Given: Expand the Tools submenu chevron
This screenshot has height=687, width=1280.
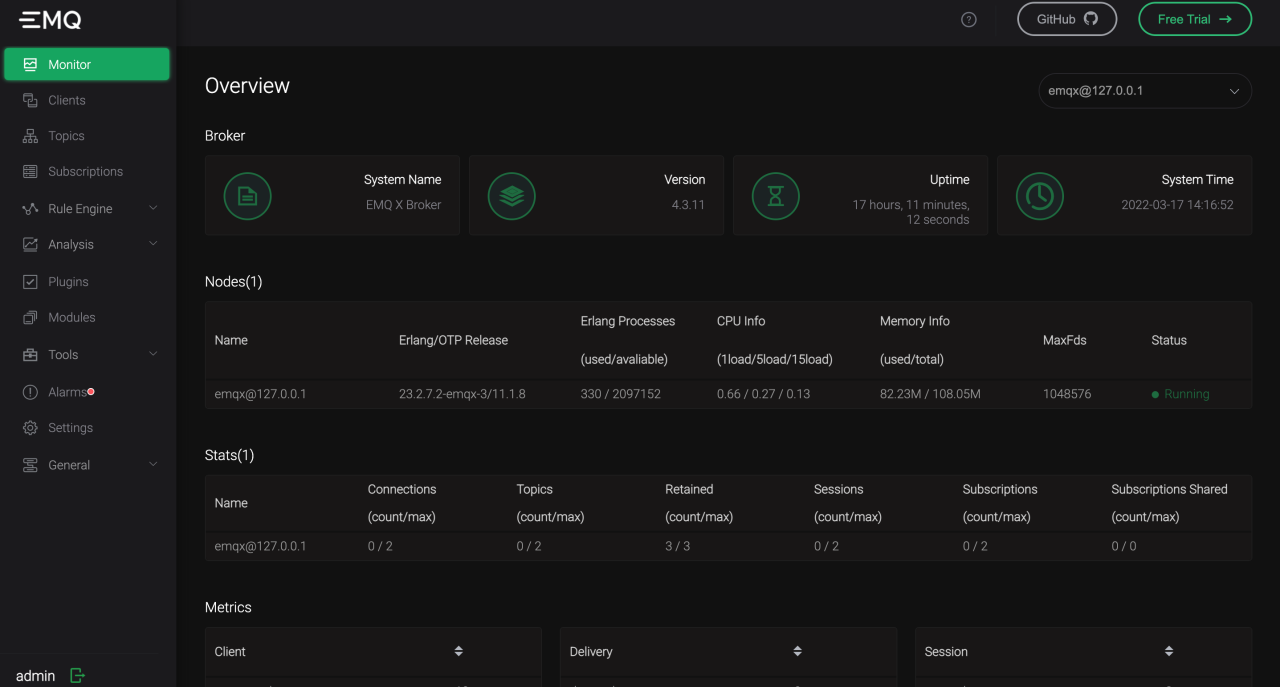Looking at the screenshot, I should [x=153, y=354].
